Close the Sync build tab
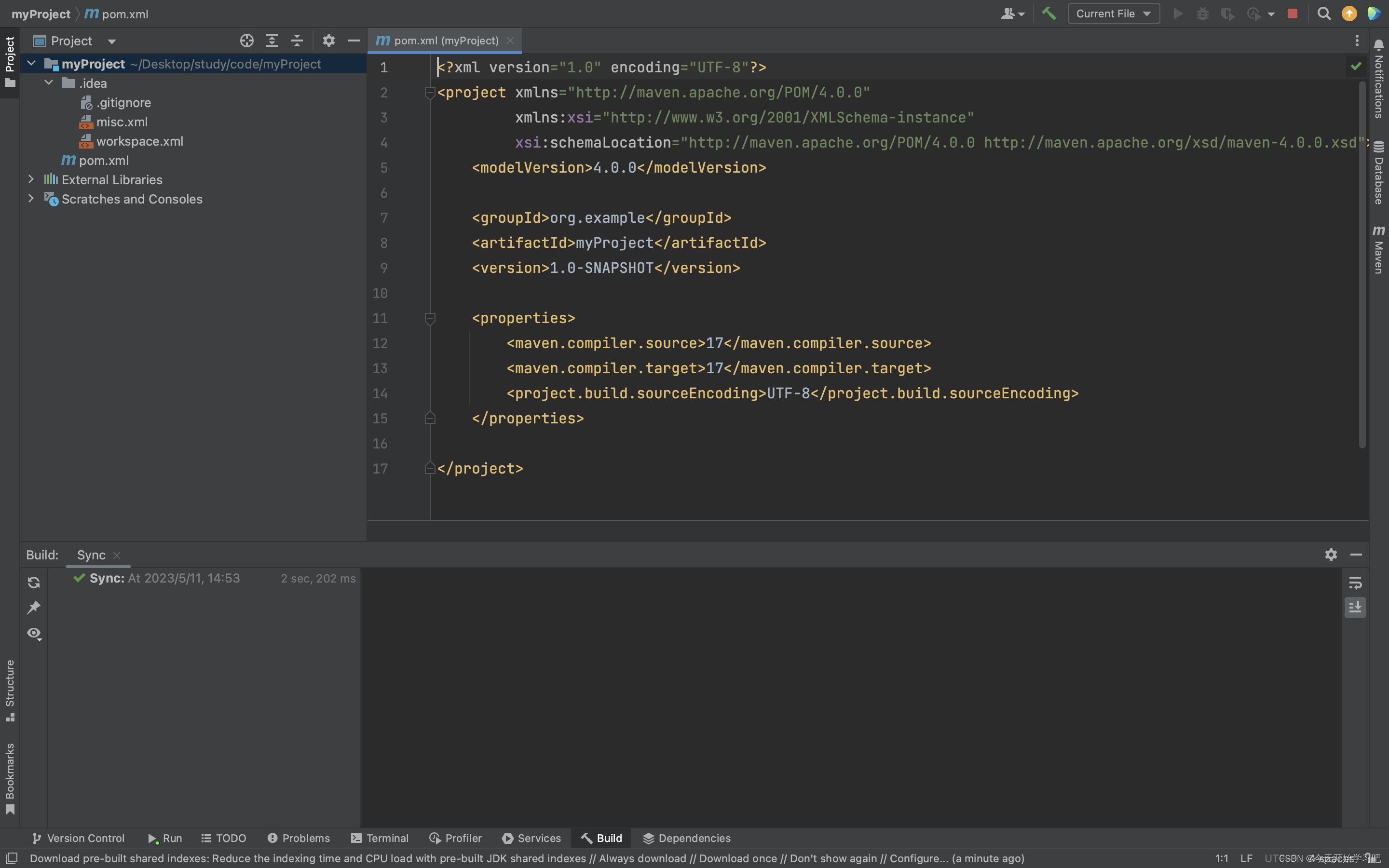Viewport: 1389px width, 868px height. click(x=117, y=555)
